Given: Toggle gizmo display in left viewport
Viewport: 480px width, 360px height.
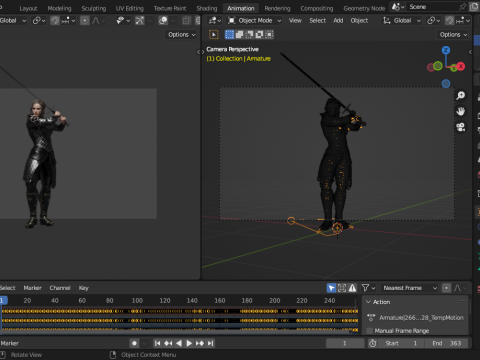Looking at the screenshot, I should [x=140, y=21].
